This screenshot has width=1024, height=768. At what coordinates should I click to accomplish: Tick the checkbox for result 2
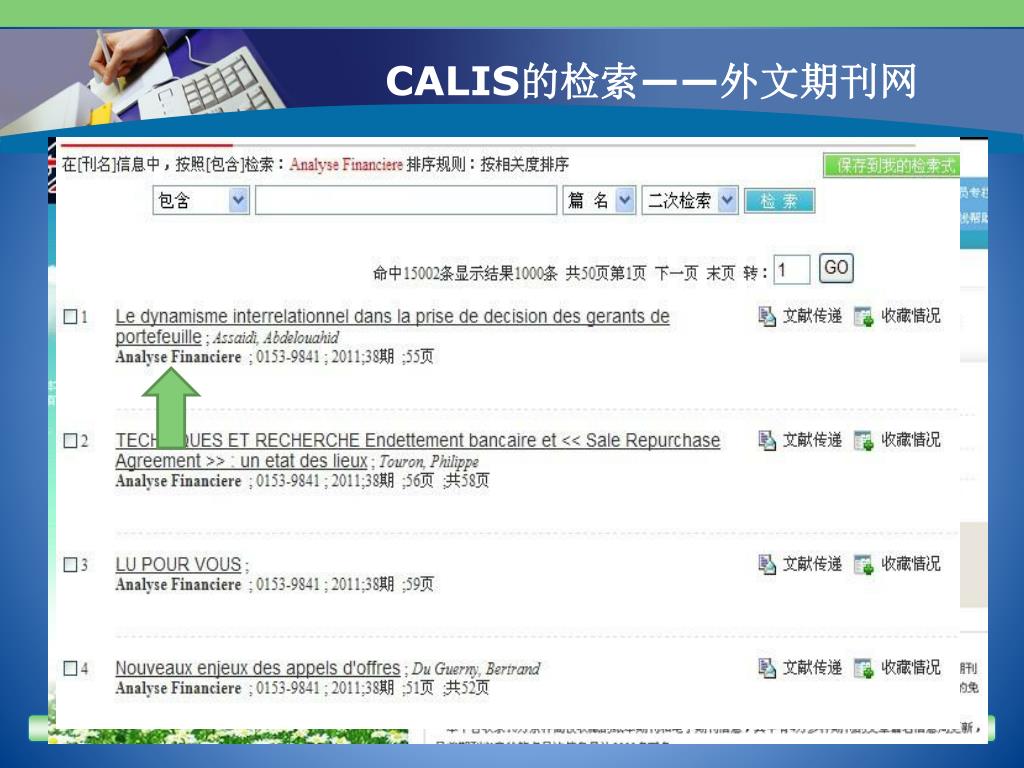[70, 441]
